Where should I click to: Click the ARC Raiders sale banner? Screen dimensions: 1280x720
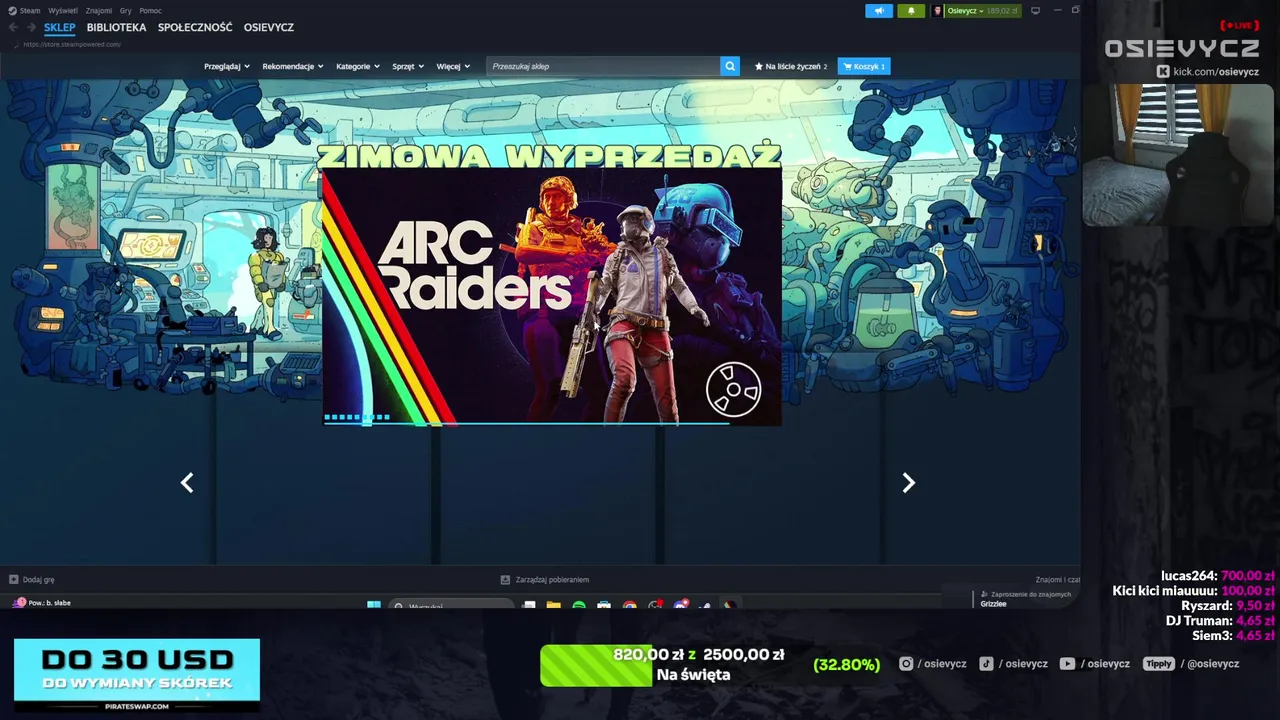(551, 296)
